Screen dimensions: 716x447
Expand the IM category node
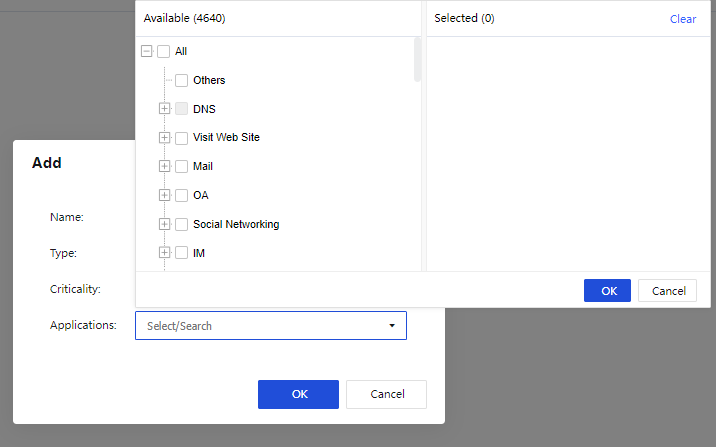[x=164, y=253]
